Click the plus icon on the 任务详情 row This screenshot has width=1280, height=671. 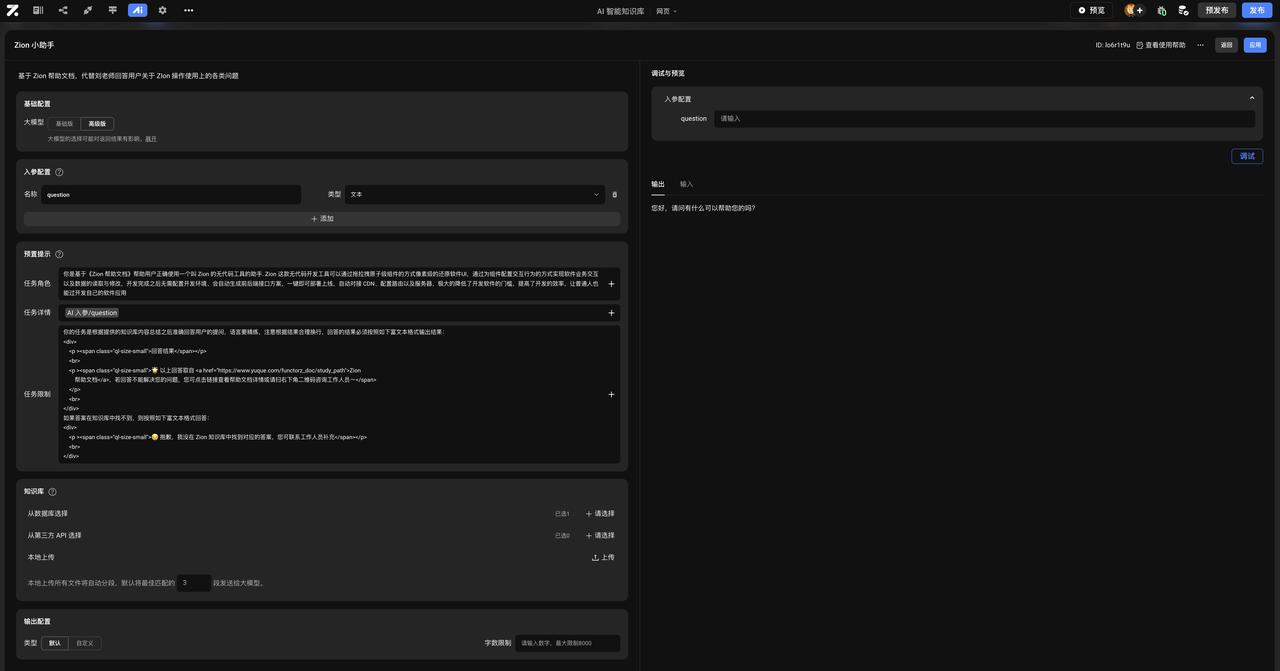tap(612, 313)
